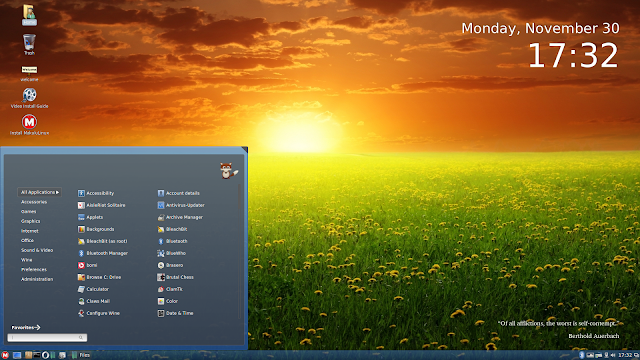Click the Bluetooth tray icon
The image size is (640, 360).
(x=582, y=355)
